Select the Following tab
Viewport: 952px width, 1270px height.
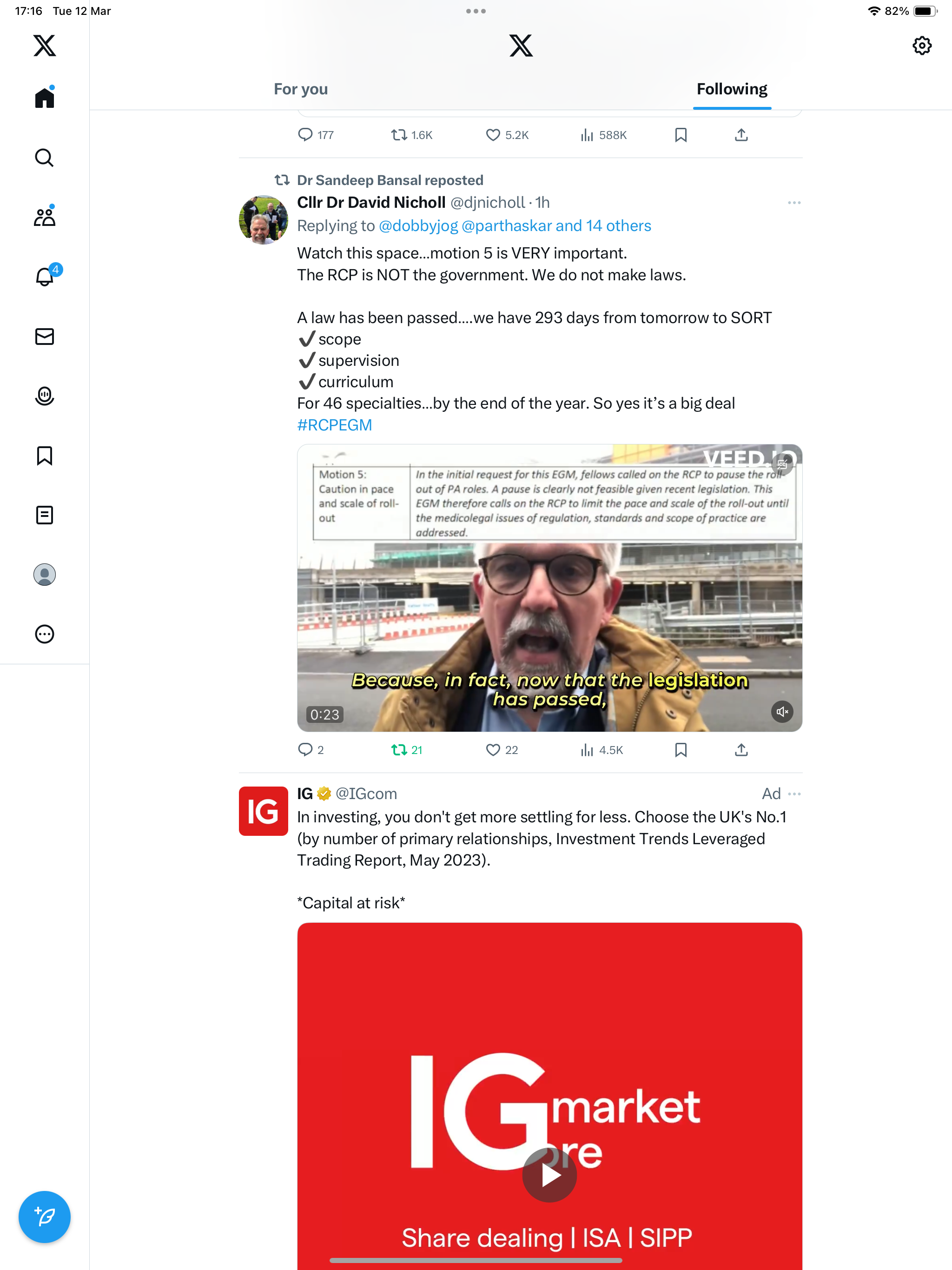coord(732,89)
